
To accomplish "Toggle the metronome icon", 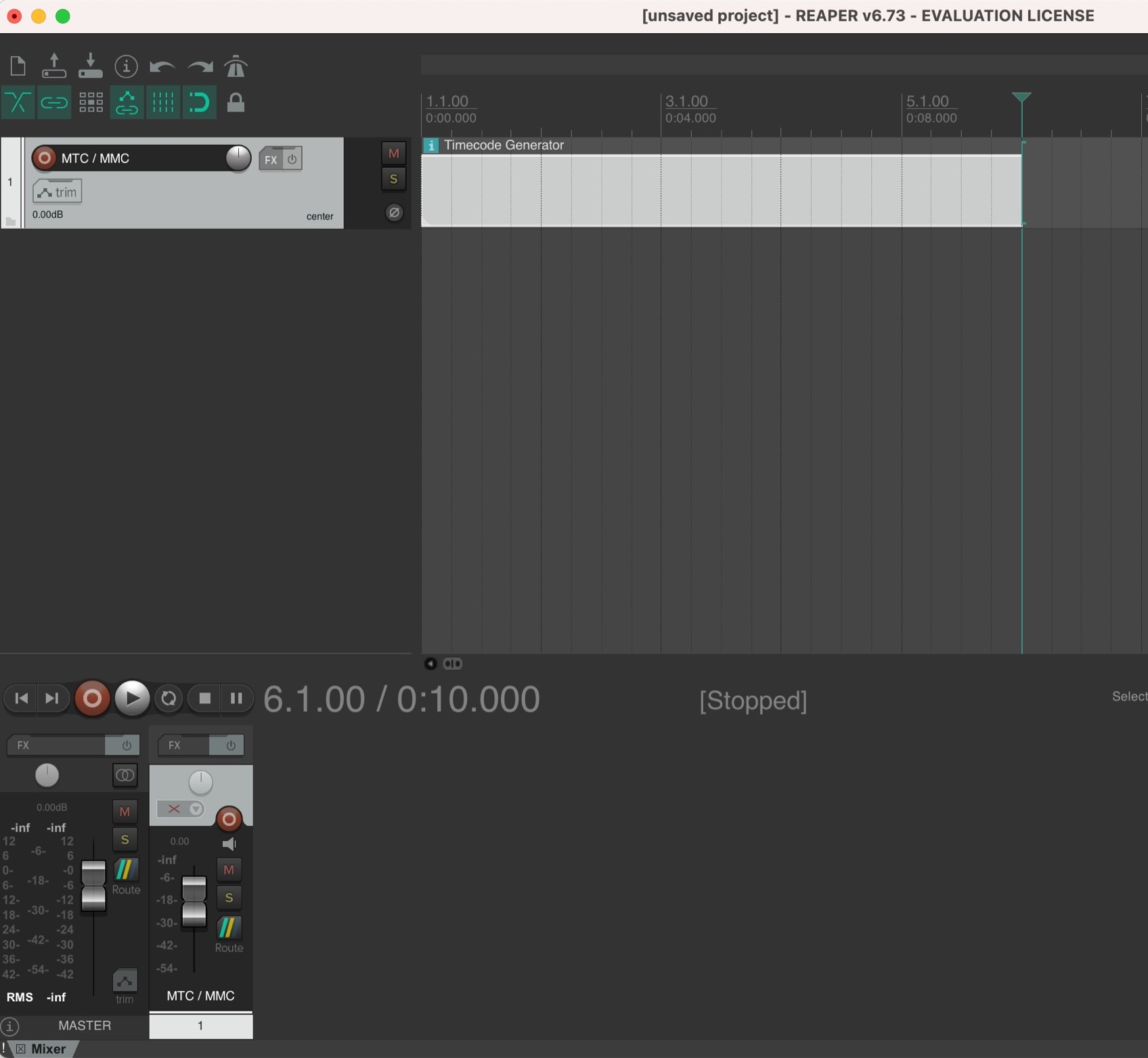I will pyautogui.click(x=236, y=66).
